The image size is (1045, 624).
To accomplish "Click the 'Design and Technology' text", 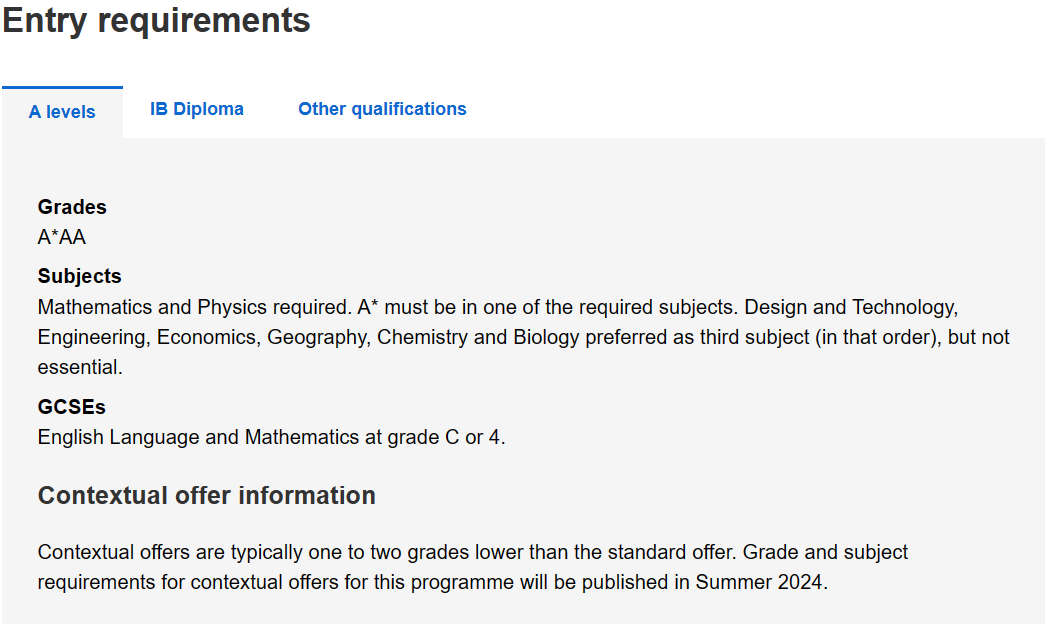I will pyautogui.click(x=851, y=307).
